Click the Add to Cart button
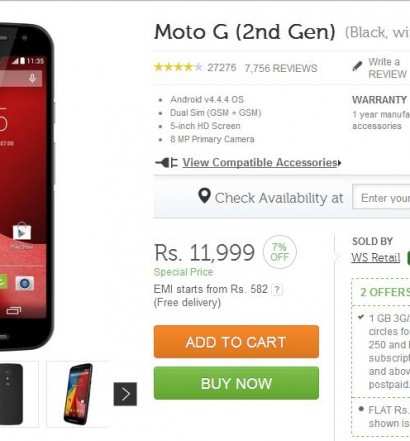The height and width of the screenshot is (441, 410). click(x=236, y=342)
